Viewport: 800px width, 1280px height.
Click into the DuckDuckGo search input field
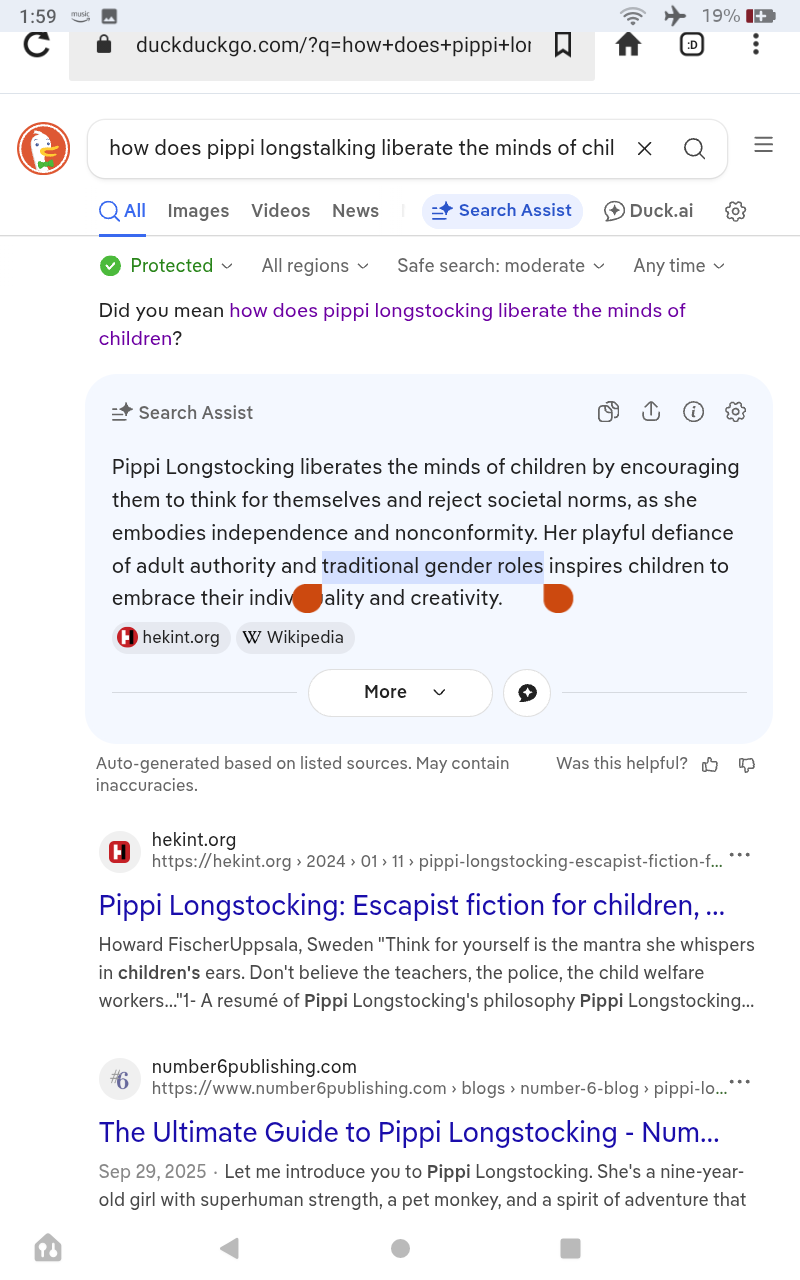click(x=362, y=148)
